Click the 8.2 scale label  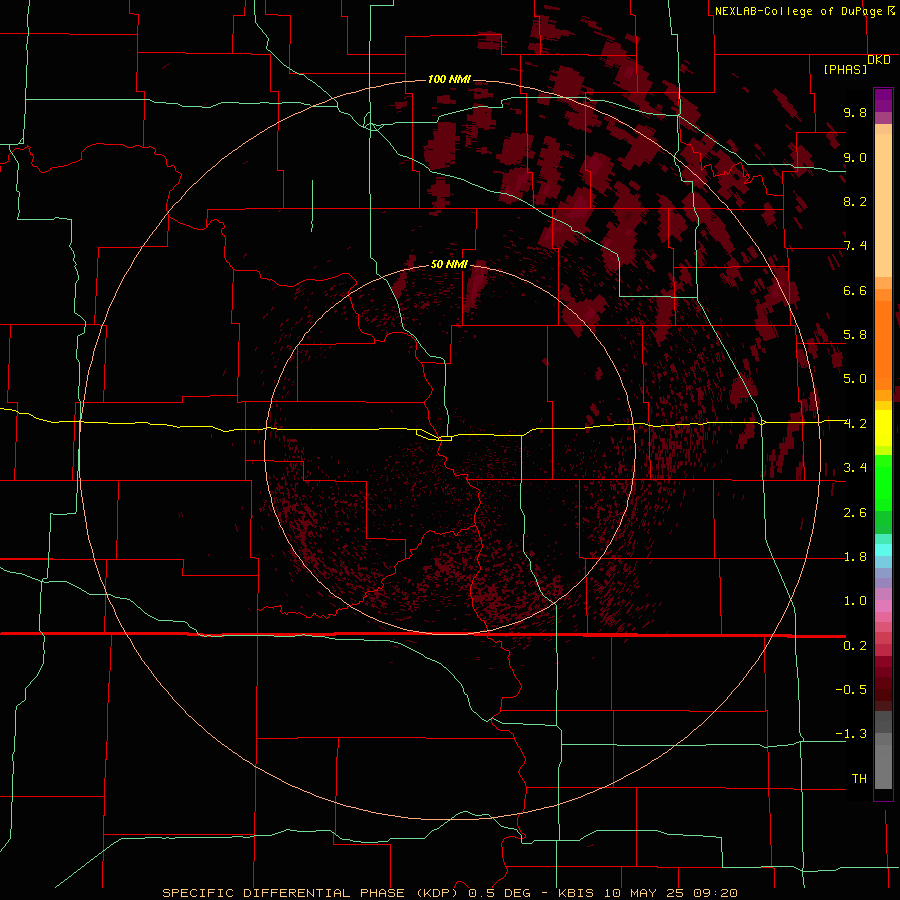(x=855, y=201)
